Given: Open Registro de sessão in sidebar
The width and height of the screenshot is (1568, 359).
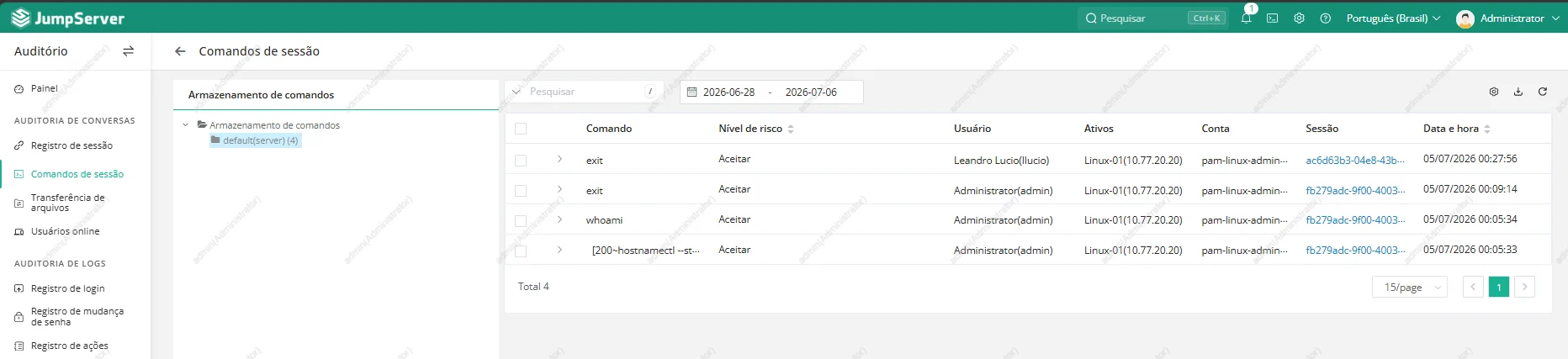Looking at the screenshot, I should click(72, 145).
